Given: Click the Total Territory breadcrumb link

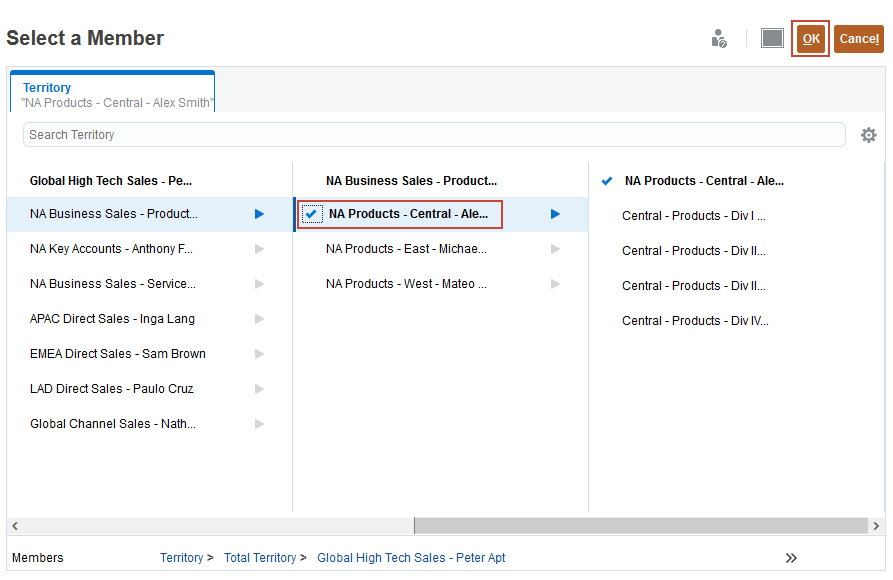Looking at the screenshot, I should [x=260, y=558].
